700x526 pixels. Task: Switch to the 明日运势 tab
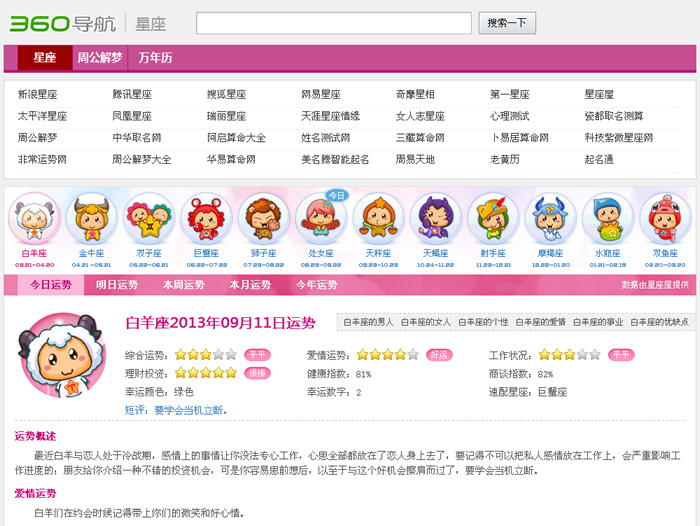[117, 285]
